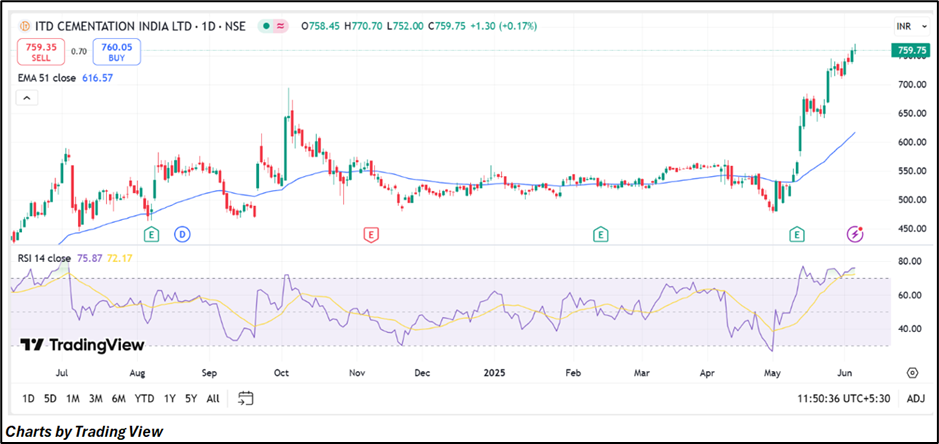Click the TradingView logo
This screenshot has width=939, height=444.
pyautogui.click(x=82, y=345)
